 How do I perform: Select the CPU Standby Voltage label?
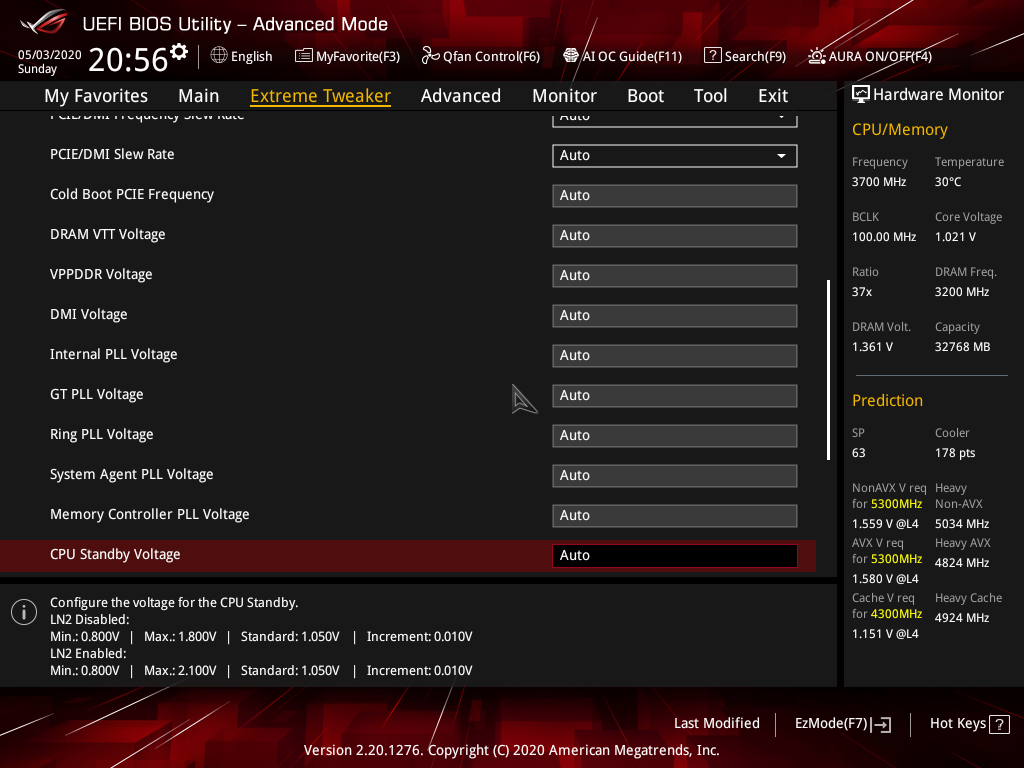tap(115, 554)
